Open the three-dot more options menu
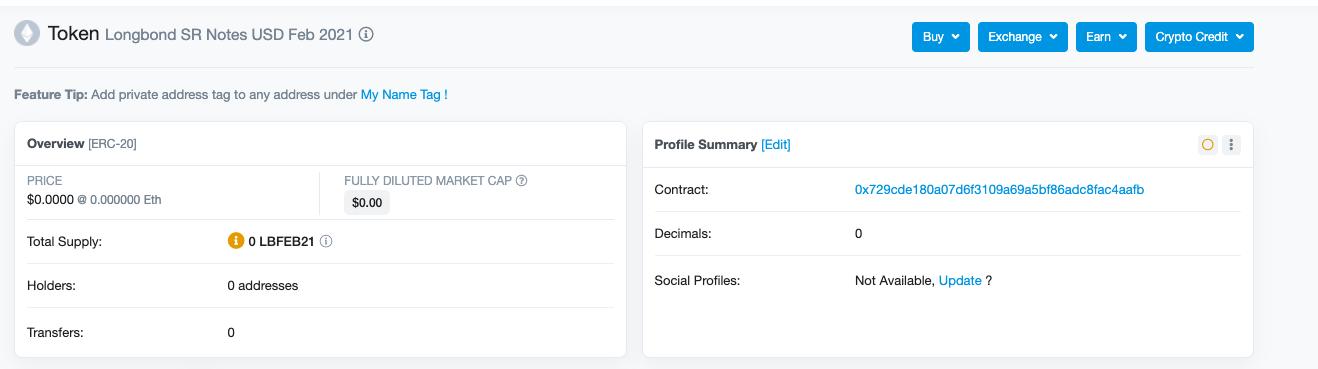This screenshot has height=369, width=1318. [x=1231, y=145]
